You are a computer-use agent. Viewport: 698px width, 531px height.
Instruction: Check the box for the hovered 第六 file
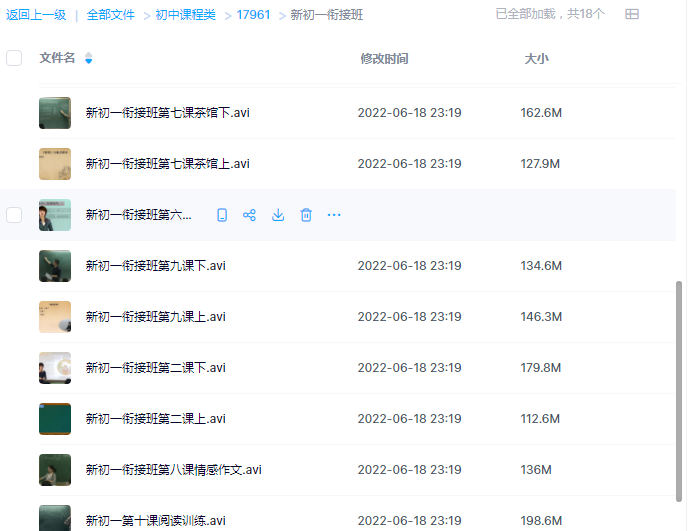pyautogui.click(x=14, y=215)
